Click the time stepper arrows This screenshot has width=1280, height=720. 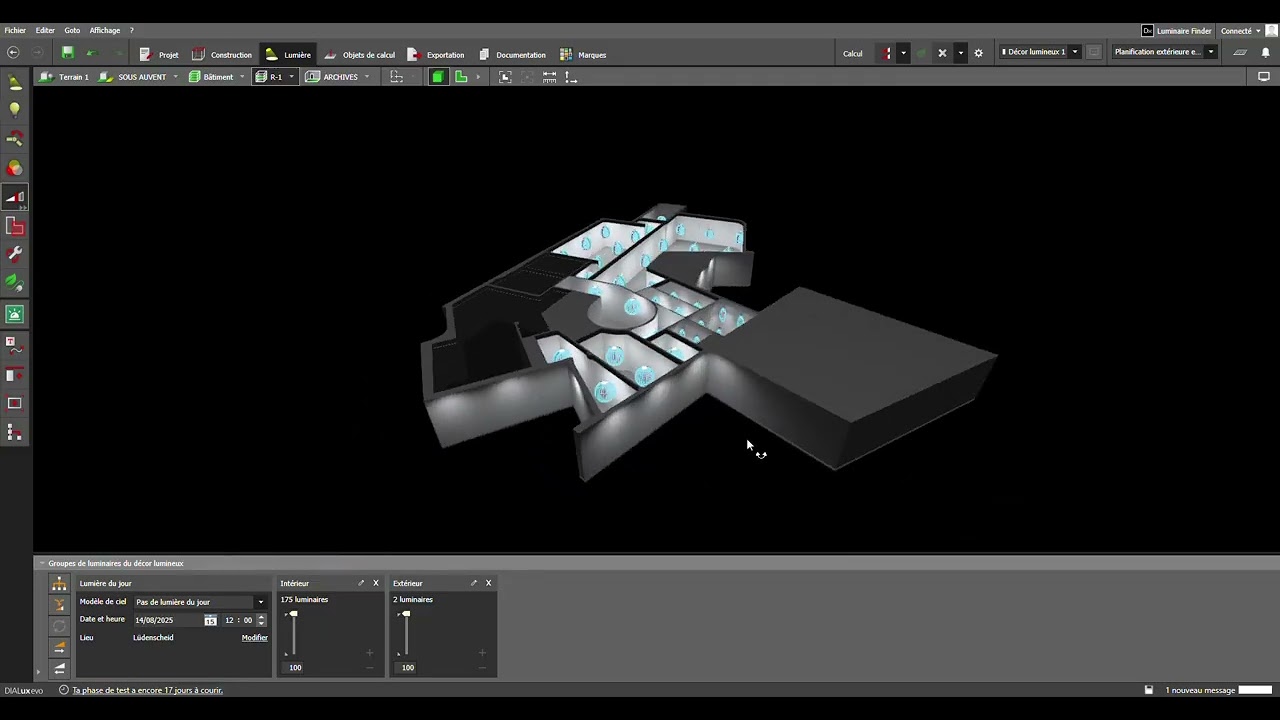(262, 620)
